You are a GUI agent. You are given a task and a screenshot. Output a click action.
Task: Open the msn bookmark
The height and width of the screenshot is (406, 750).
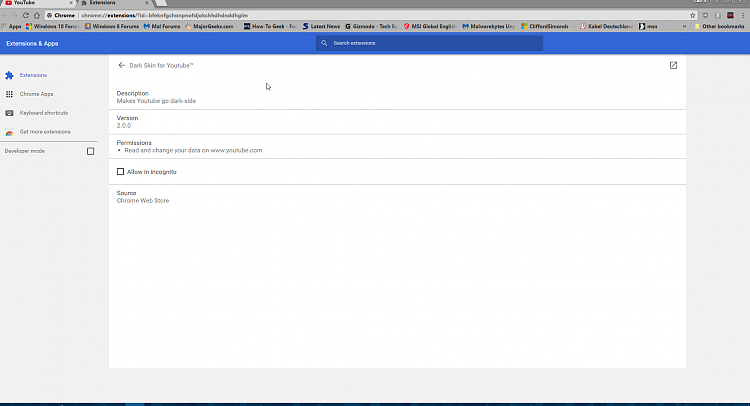pyautogui.click(x=648, y=26)
